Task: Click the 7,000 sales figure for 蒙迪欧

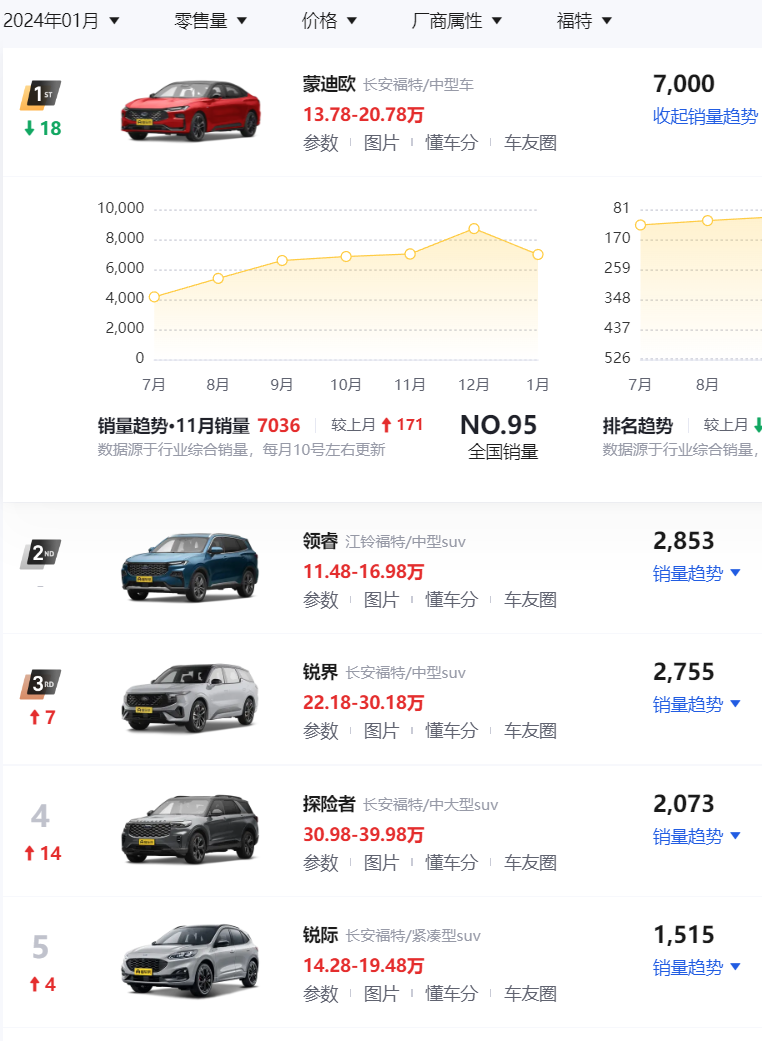Action: click(684, 84)
